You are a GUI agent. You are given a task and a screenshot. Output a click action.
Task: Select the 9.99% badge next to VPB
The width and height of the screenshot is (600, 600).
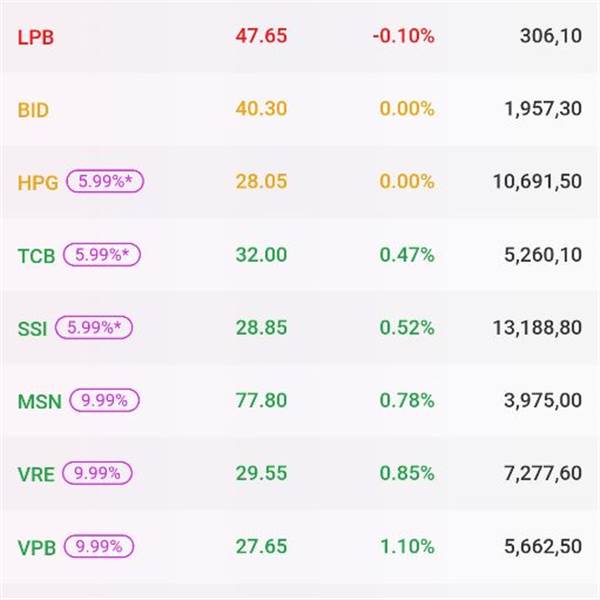[x=99, y=546]
